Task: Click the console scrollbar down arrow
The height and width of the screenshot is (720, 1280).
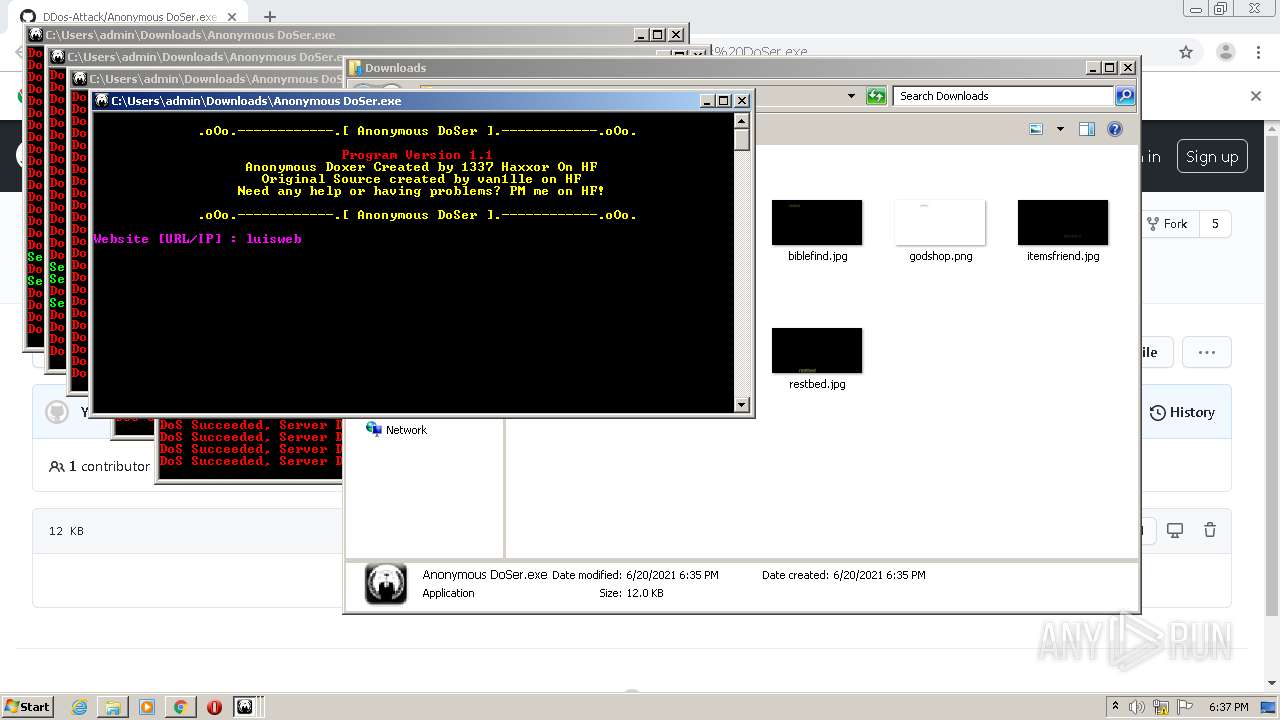Action: tap(741, 405)
